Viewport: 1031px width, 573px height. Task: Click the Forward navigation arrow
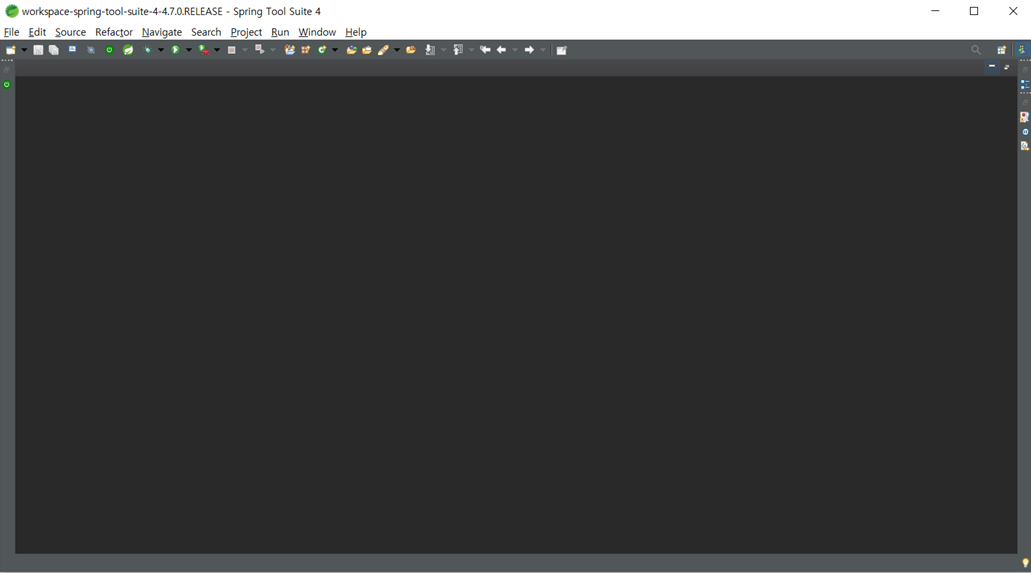click(x=529, y=50)
